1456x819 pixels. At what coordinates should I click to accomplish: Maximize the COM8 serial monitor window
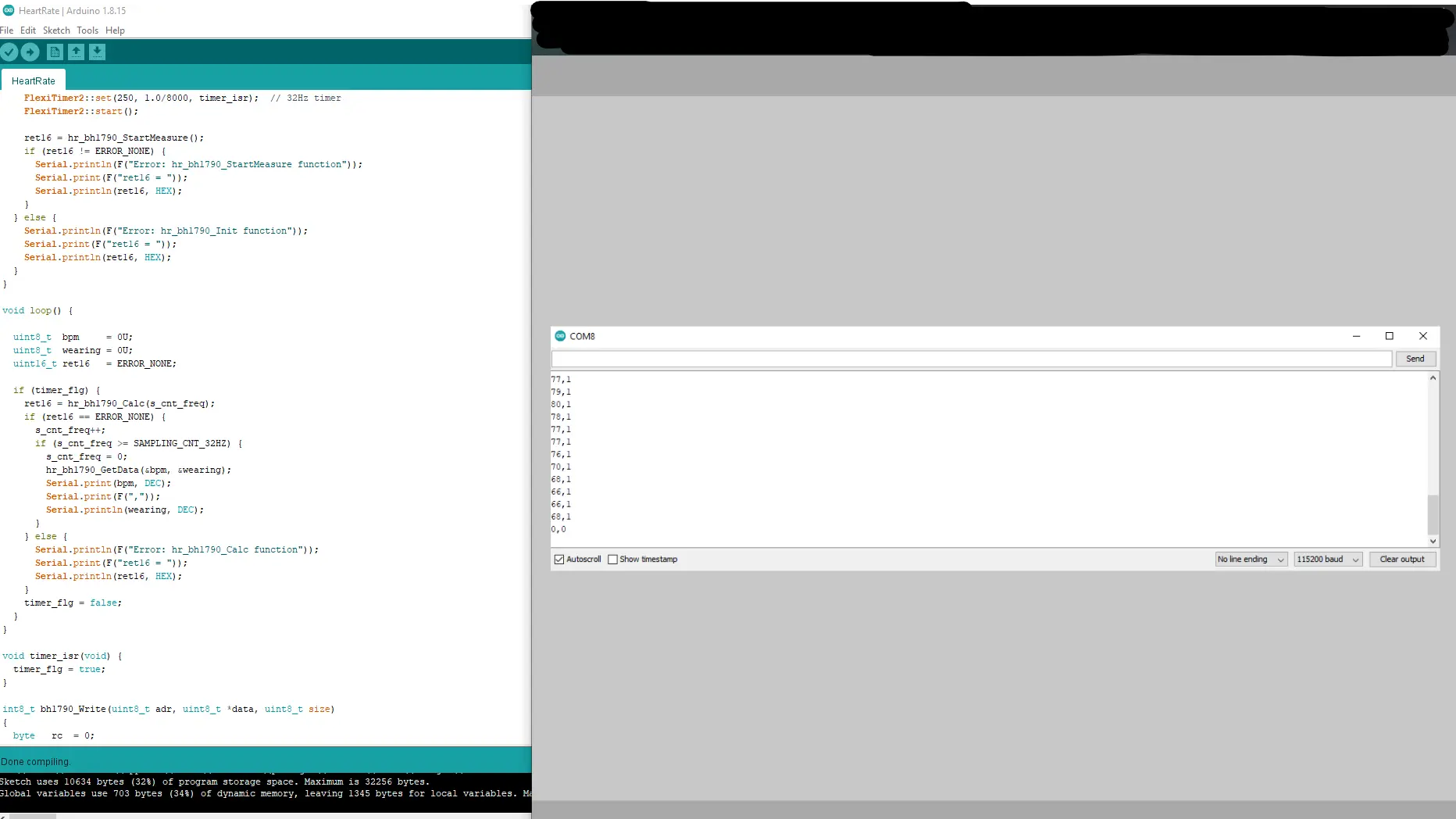(x=1389, y=336)
